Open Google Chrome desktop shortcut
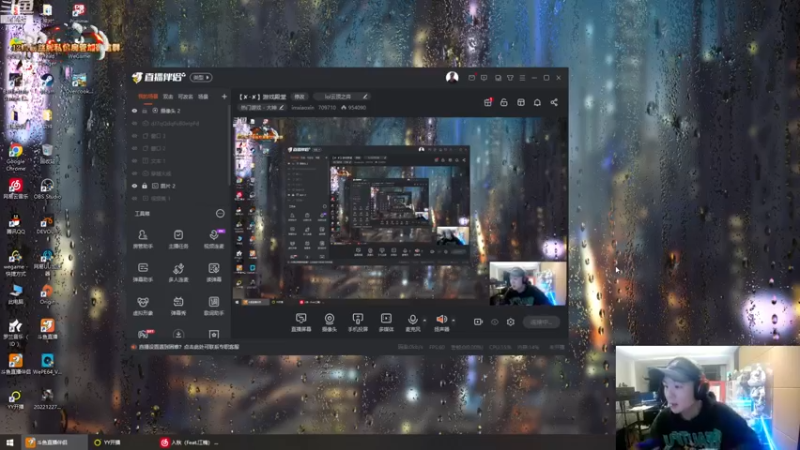Image resolution: width=800 pixels, height=450 pixels. click(15, 157)
